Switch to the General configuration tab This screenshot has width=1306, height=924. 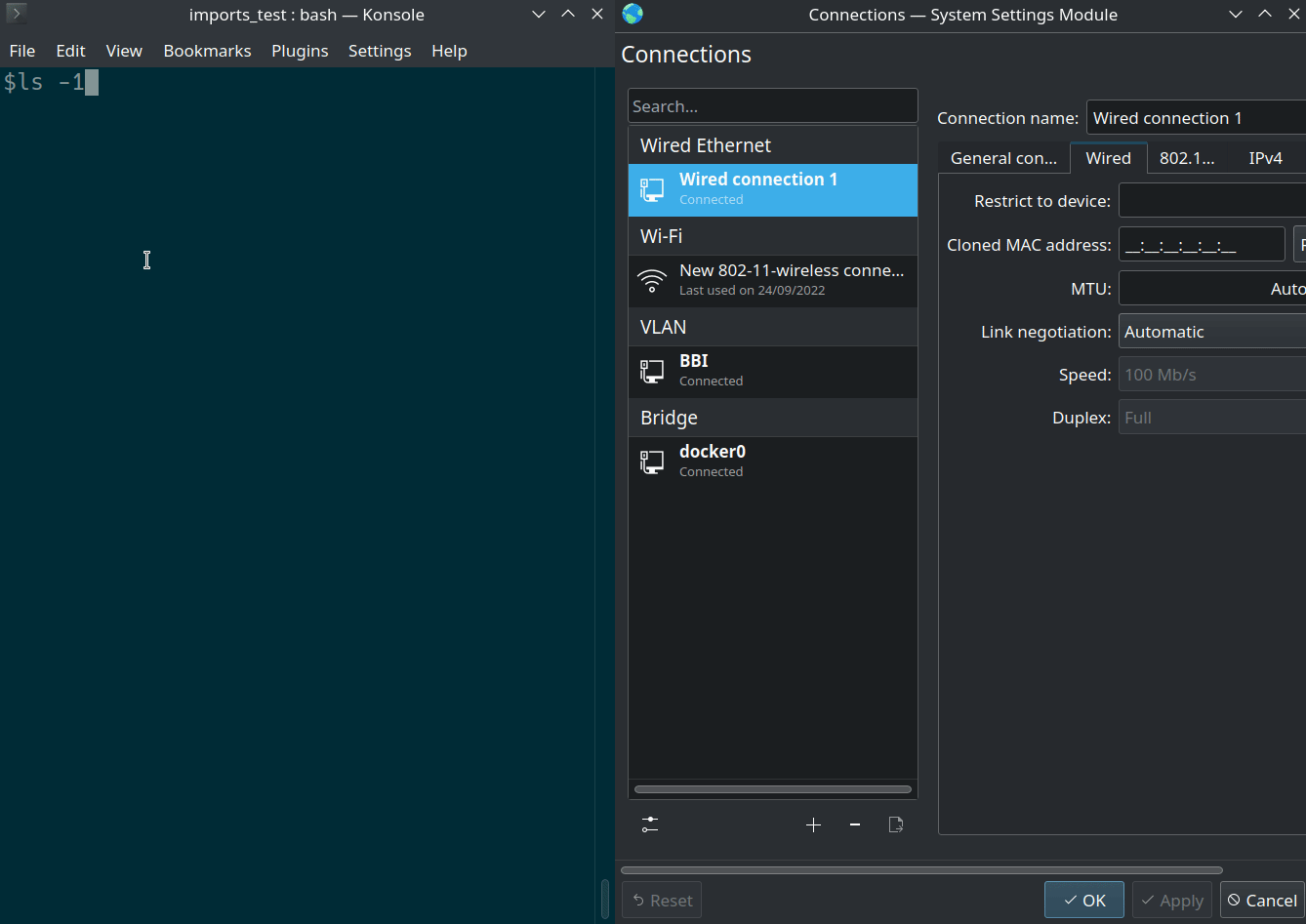1003,158
